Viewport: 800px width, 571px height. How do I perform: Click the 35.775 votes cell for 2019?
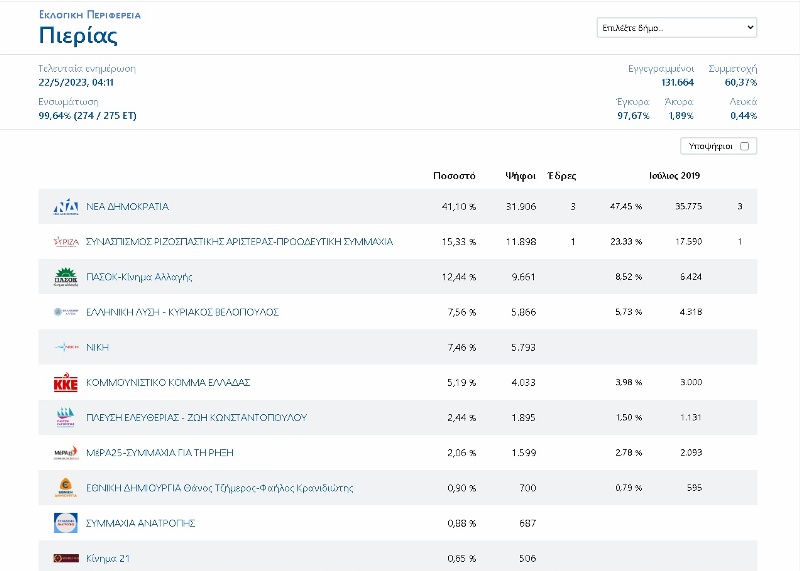[688, 207]
